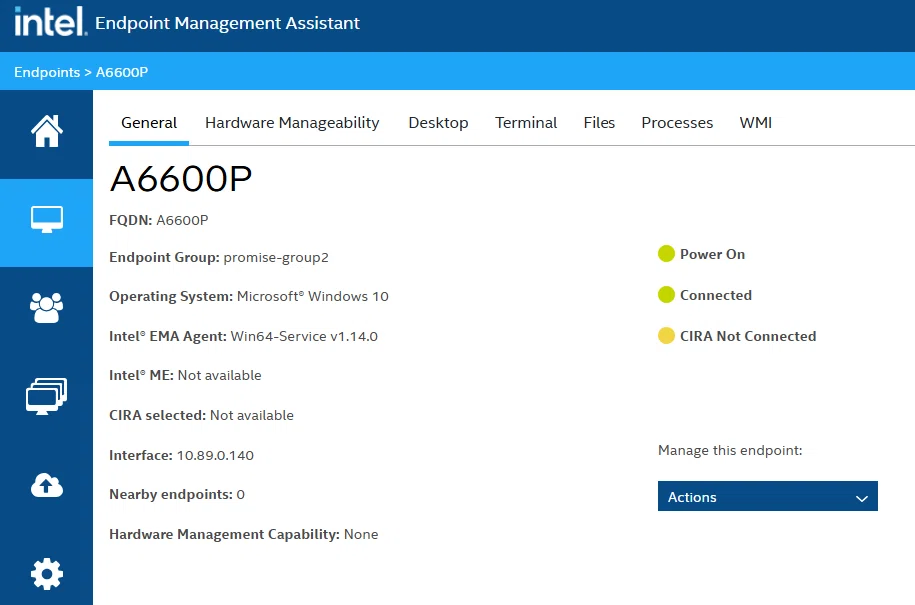Click the Win64-Service v1.14.0 agent version
The image size is (915, 605).
pos(304,336)
